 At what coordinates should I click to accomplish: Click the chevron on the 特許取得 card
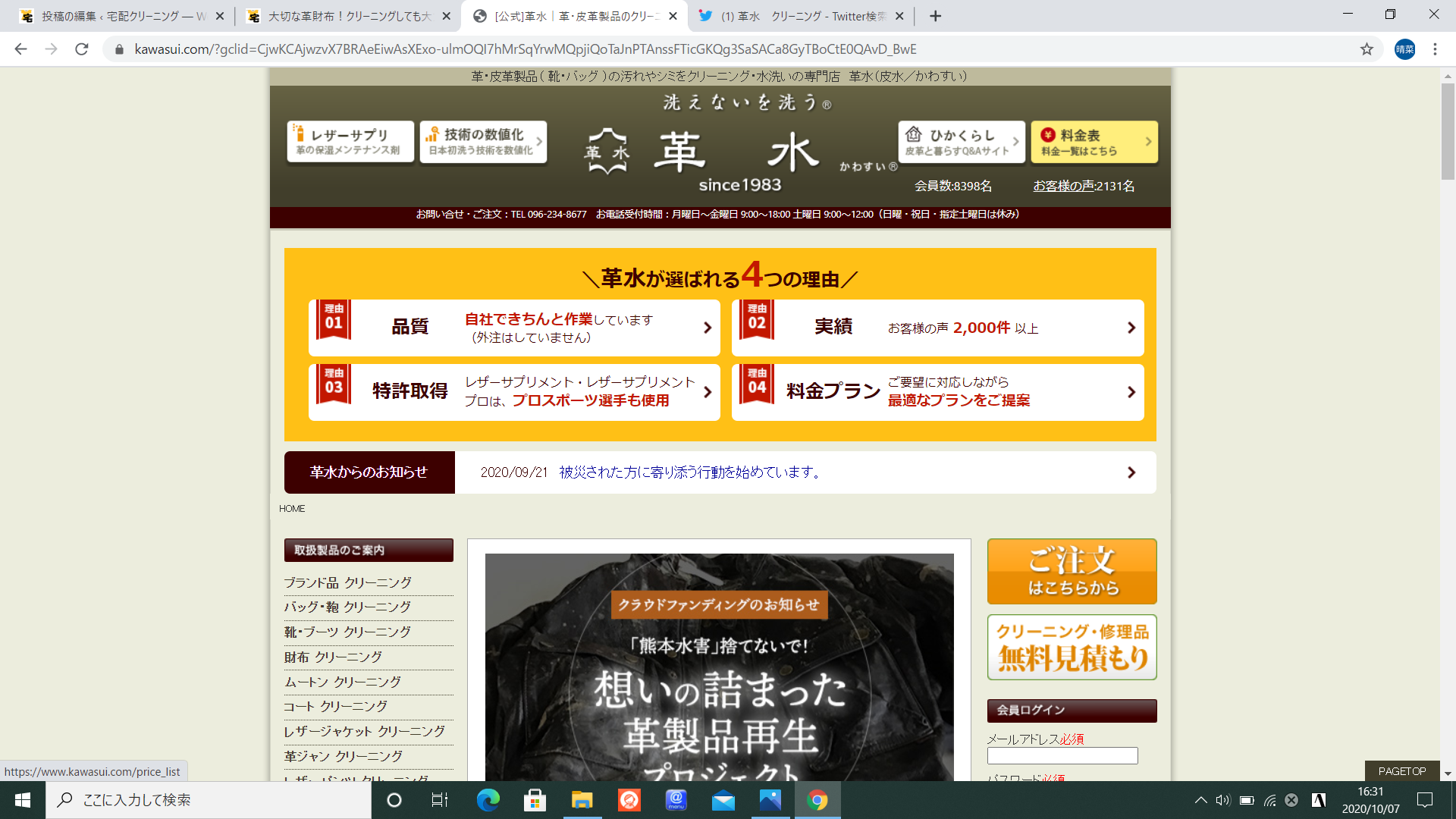pos(708,392)
